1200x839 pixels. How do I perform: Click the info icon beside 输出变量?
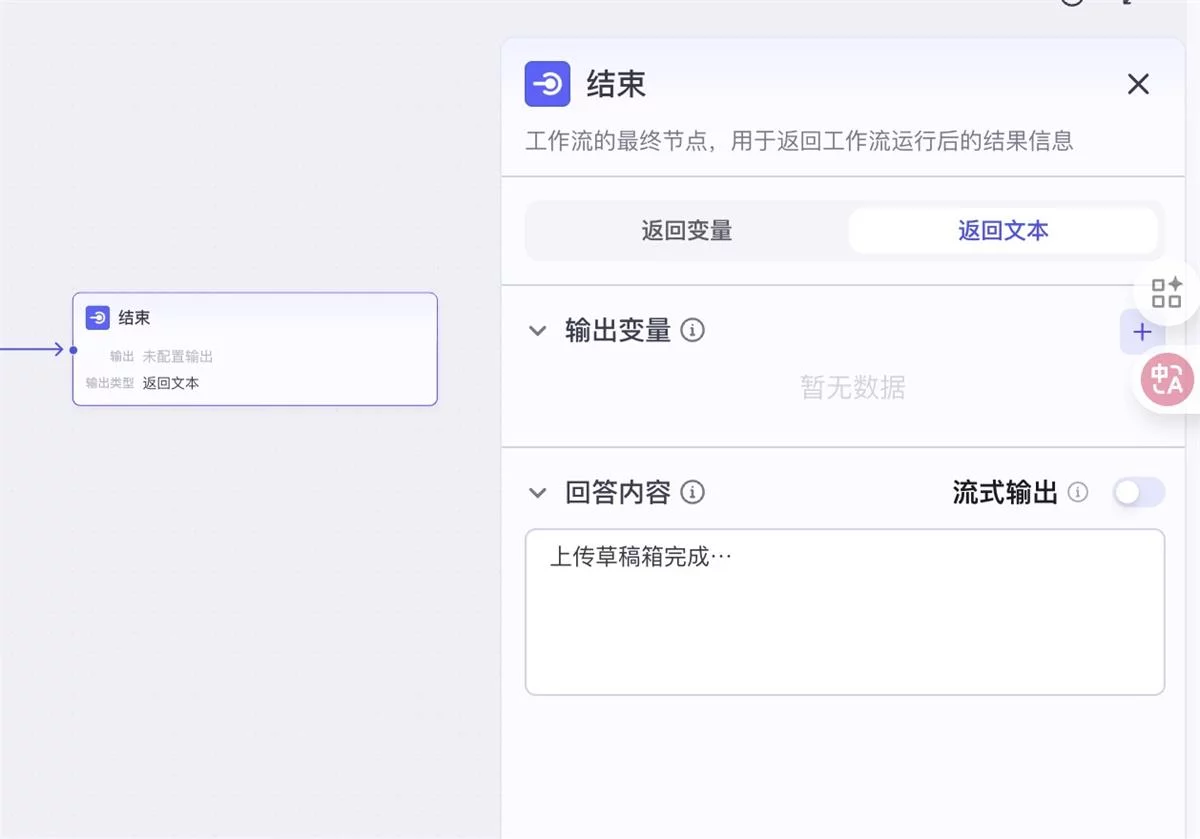(693, 331)
